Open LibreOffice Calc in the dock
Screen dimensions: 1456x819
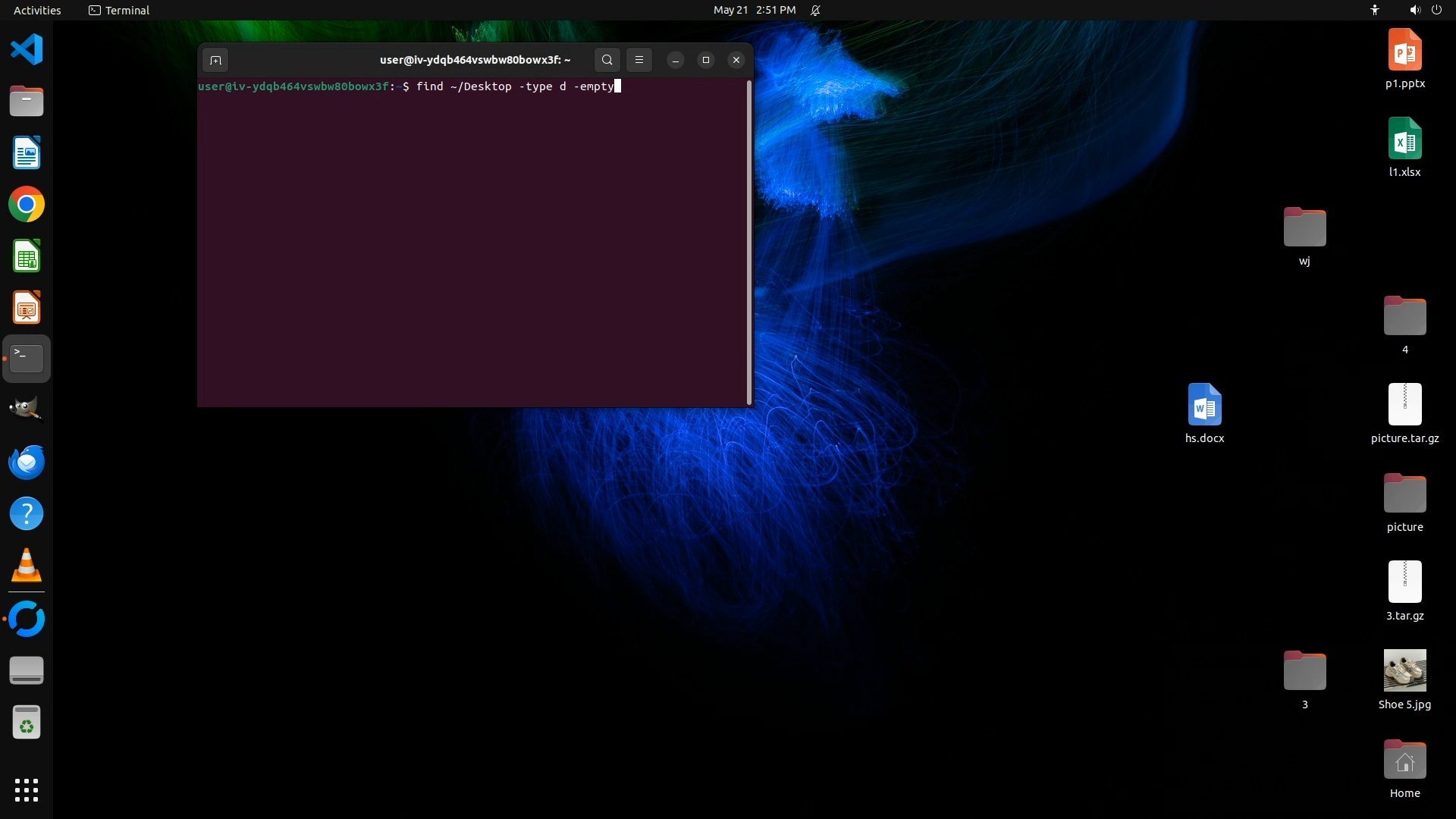[x=27, y=256]
